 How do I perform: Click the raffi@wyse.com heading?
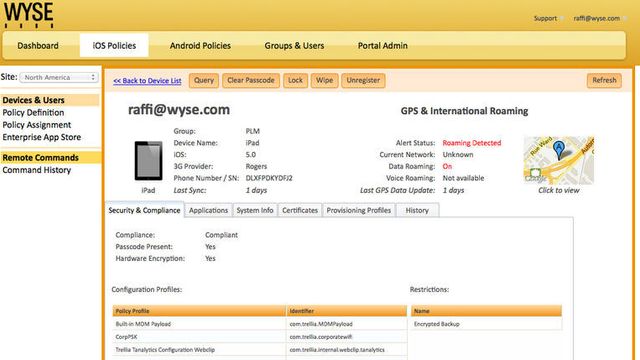[x=179, y=110]
